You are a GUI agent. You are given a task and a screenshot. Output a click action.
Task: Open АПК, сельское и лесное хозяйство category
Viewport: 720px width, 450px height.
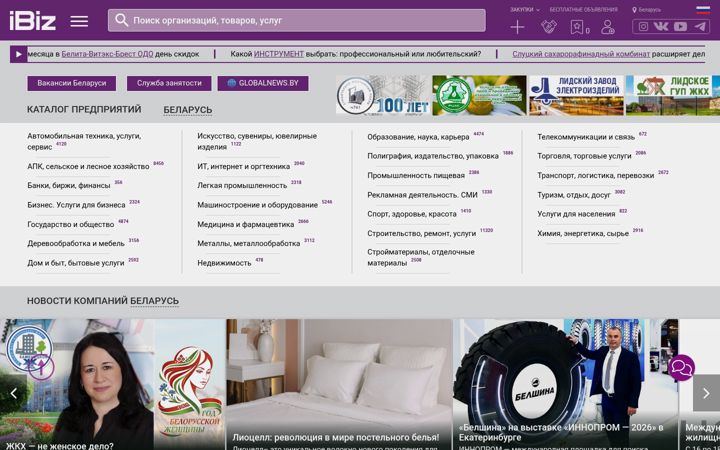pyautogui.click(x=88, y=166)
